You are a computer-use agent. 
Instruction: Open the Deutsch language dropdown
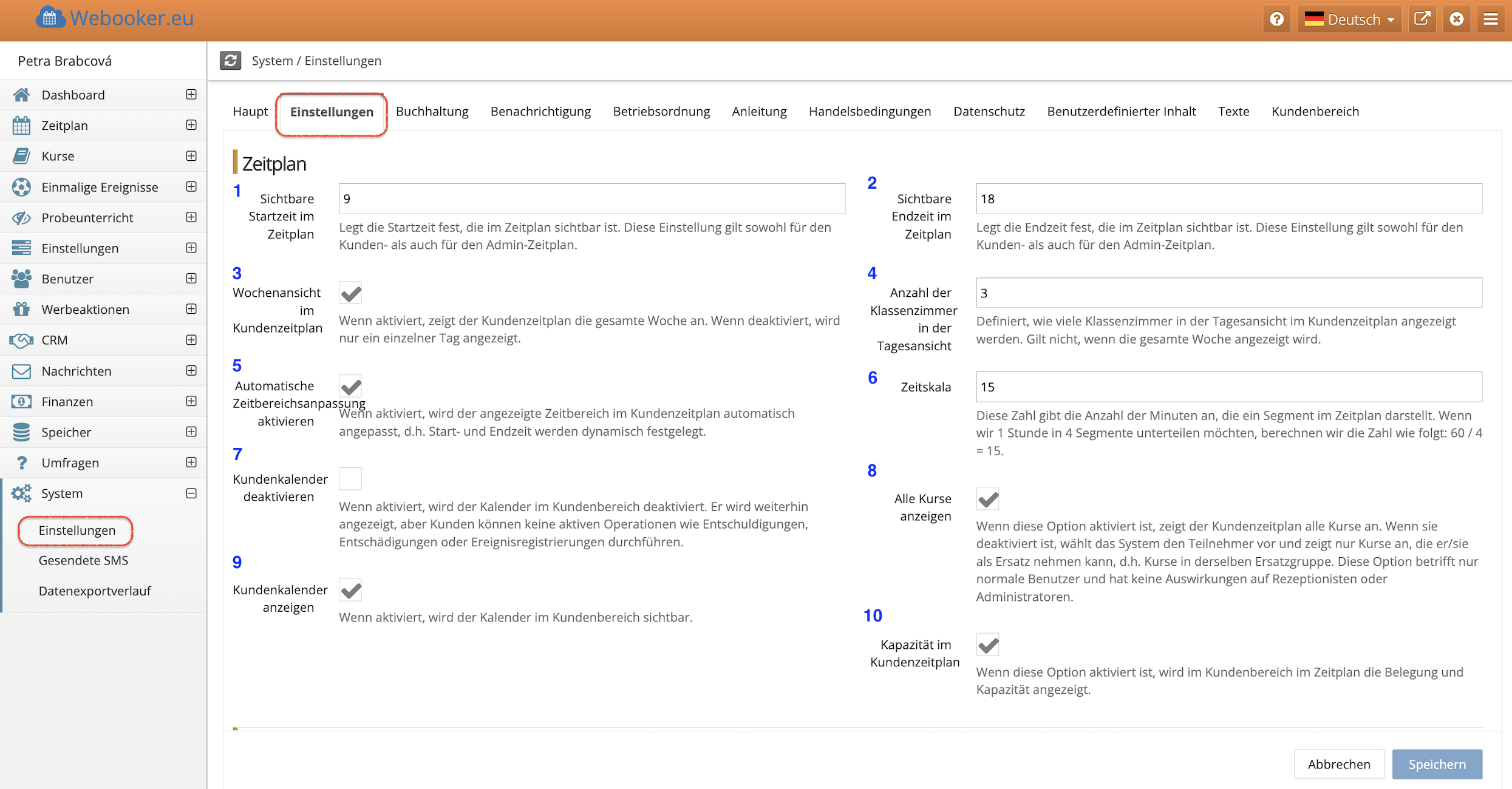(x=1349, y=19)
